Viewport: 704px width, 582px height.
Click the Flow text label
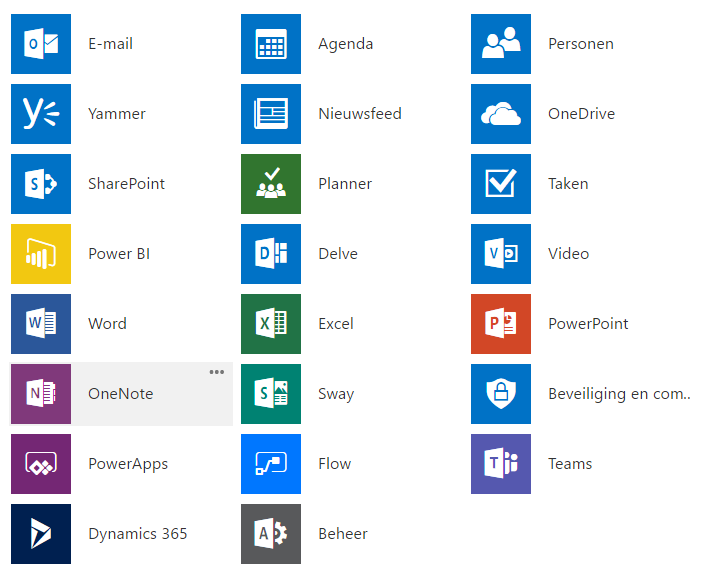(334, 463)
